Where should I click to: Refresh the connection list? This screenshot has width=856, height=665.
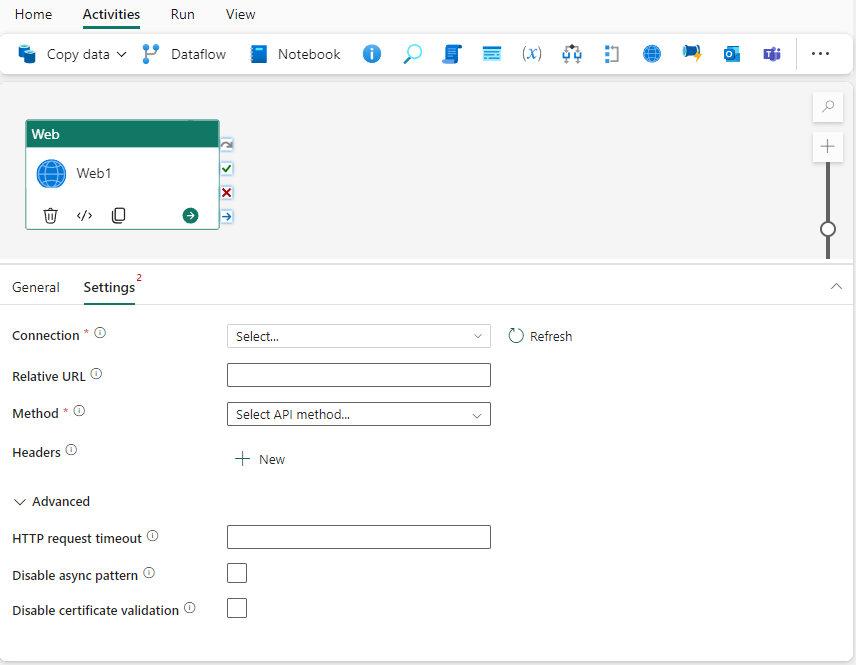[x=540, y=336]
